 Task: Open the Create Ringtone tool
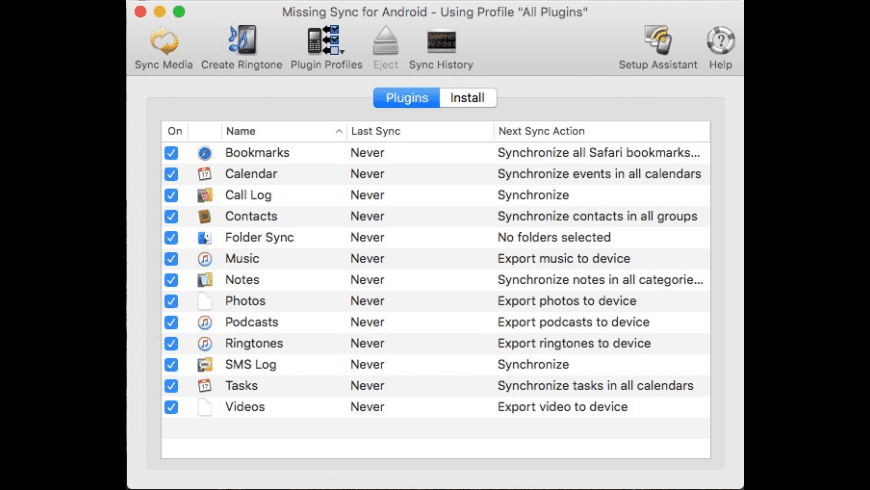tap(241, 42)
